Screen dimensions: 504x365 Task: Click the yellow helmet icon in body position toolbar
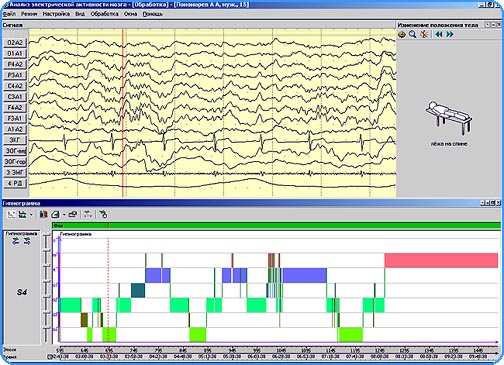[402, 34]
